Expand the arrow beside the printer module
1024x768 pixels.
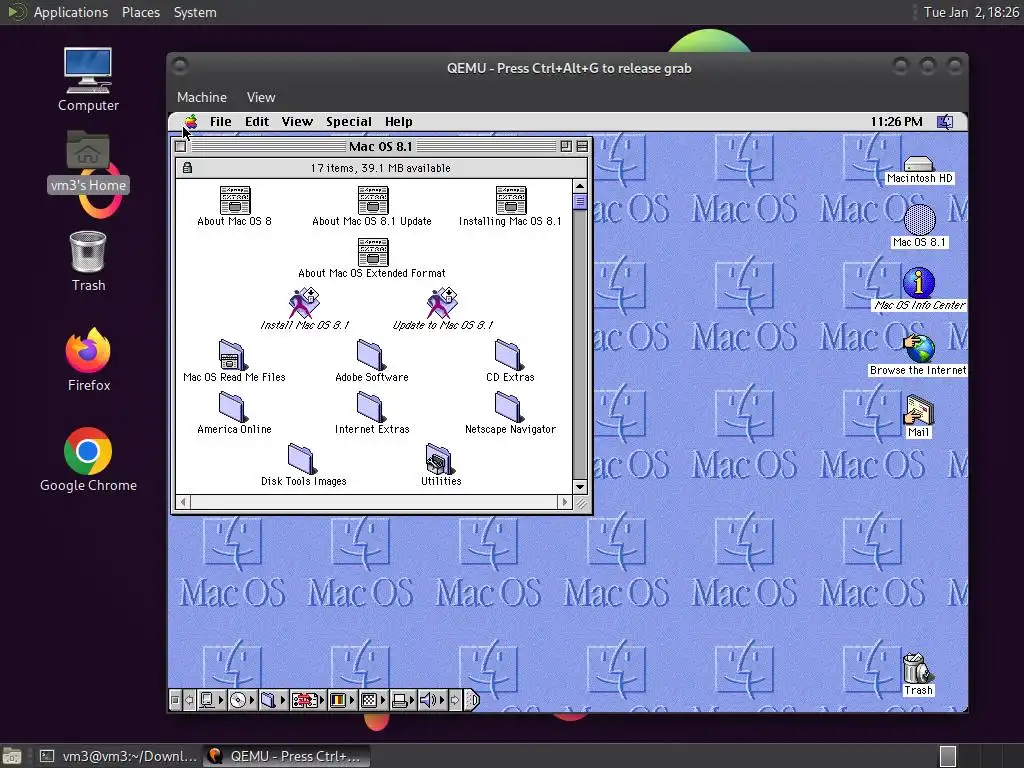click(x=413, y=701)
